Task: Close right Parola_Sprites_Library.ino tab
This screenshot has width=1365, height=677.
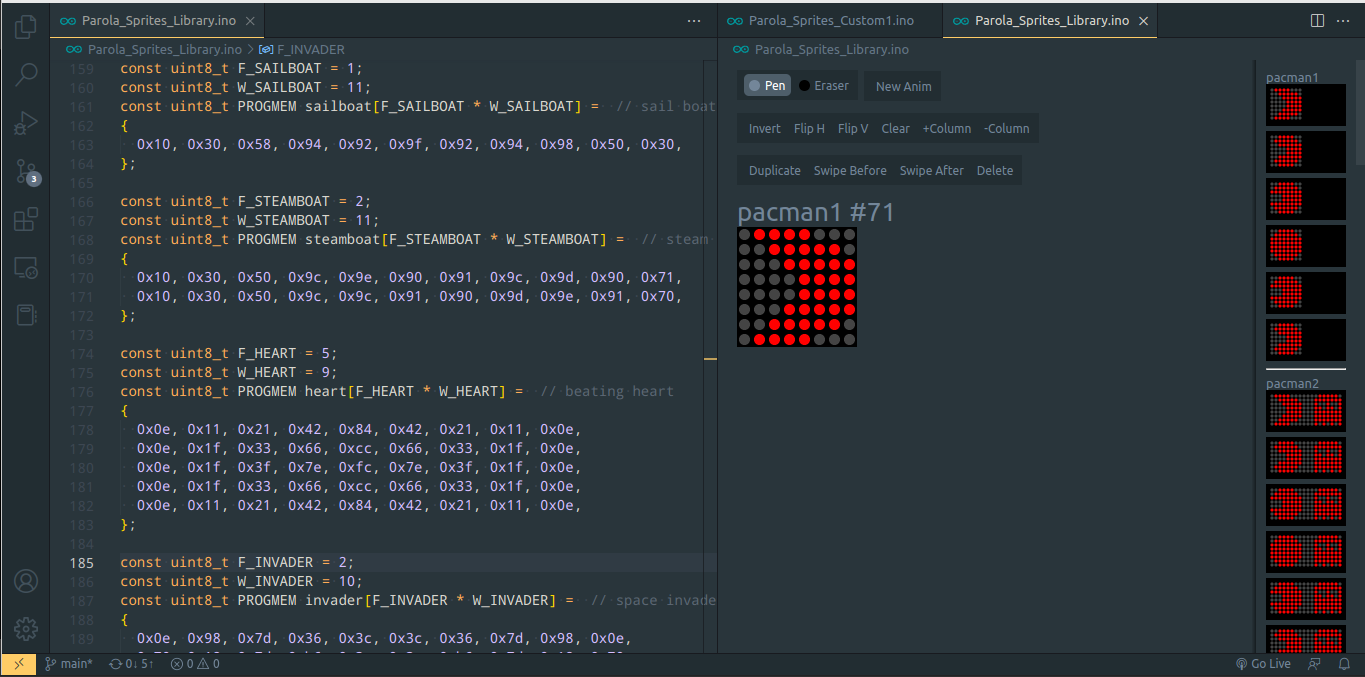Action: point(1143,21)
